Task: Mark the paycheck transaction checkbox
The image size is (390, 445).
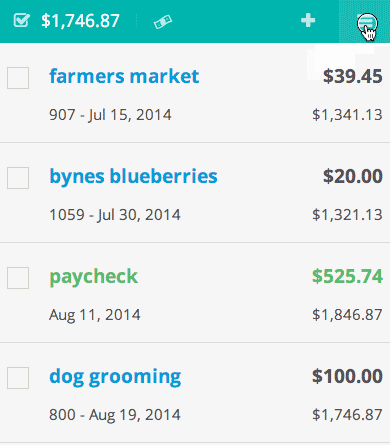Action: tap(18, 278)
